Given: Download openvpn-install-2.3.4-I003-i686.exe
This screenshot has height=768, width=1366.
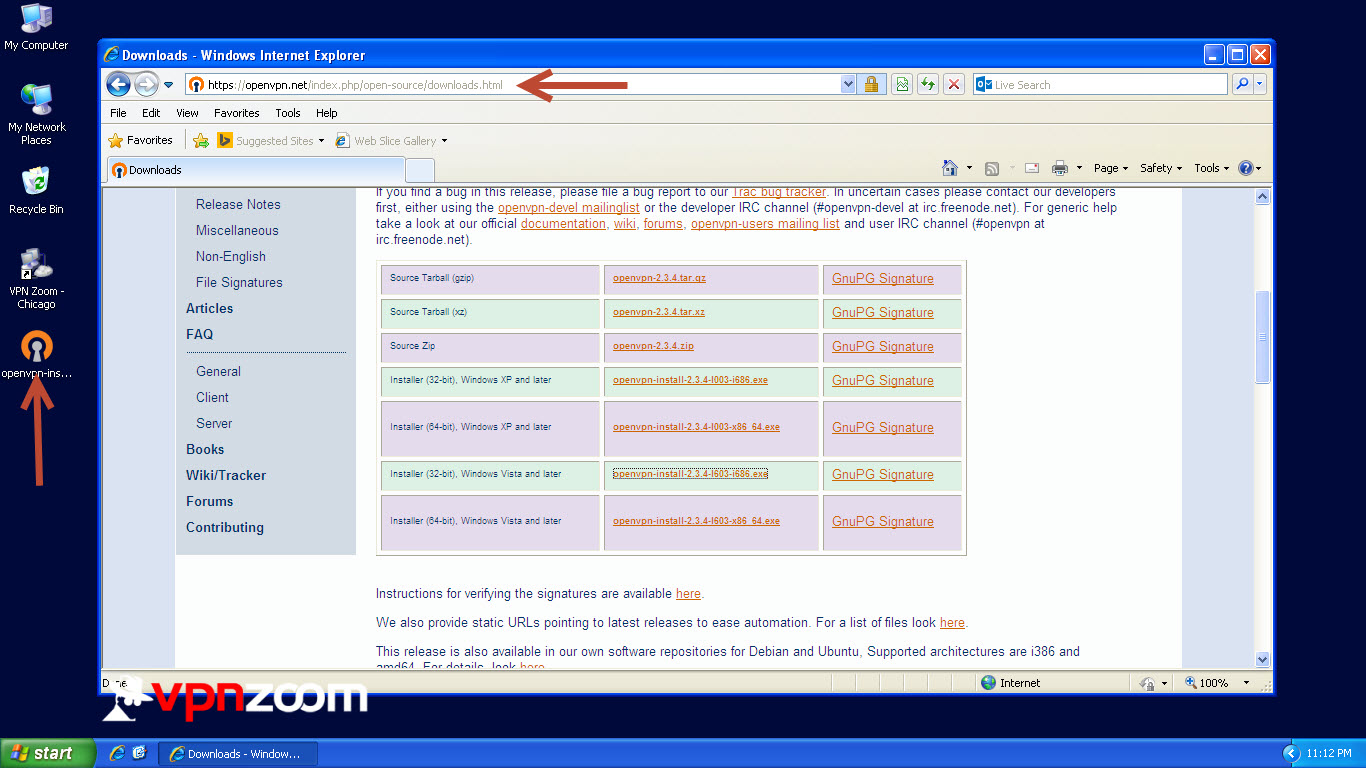Looking at the screenshot, I should [690, 380].
